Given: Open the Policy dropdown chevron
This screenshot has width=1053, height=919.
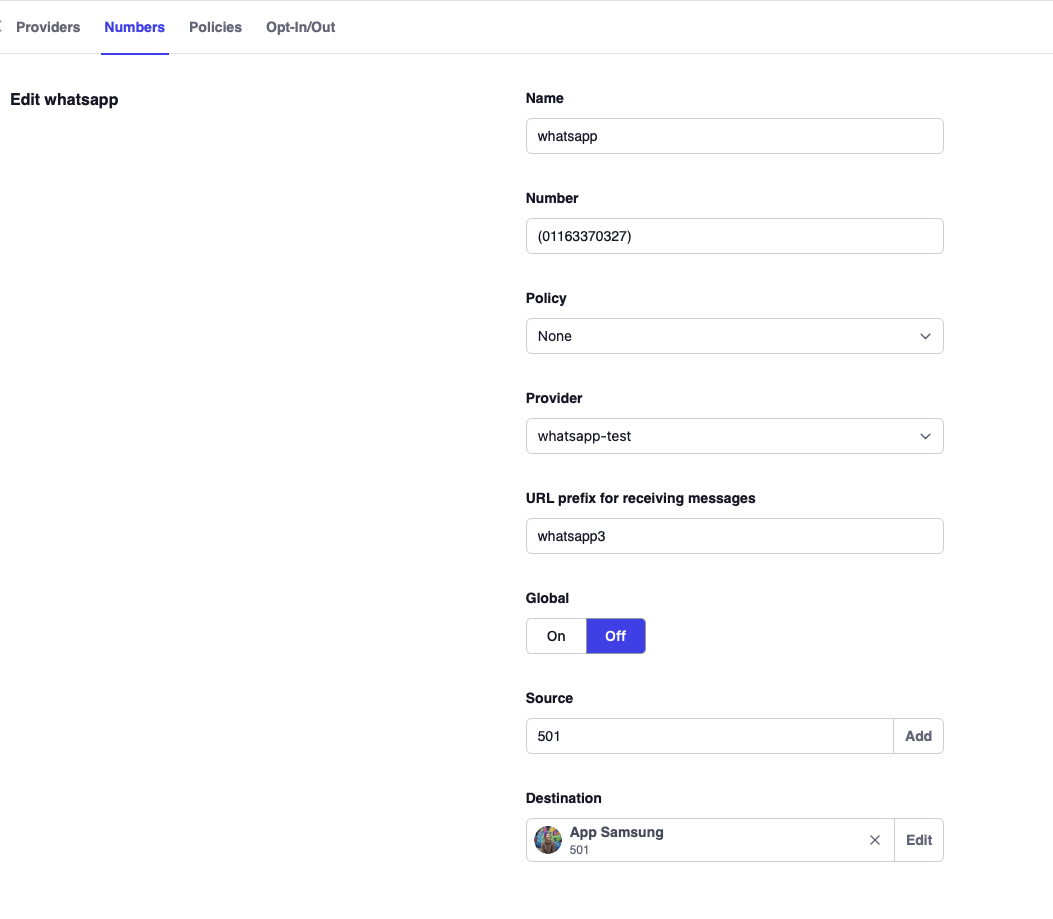Looking at the screenshot, I should pos(925,336).
